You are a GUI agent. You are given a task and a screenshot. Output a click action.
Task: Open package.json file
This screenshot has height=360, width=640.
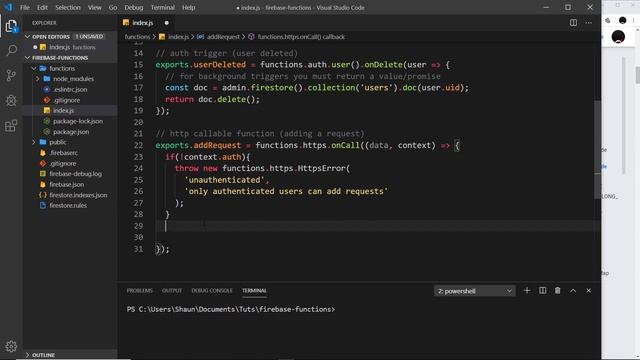click(x=70, y=132)
